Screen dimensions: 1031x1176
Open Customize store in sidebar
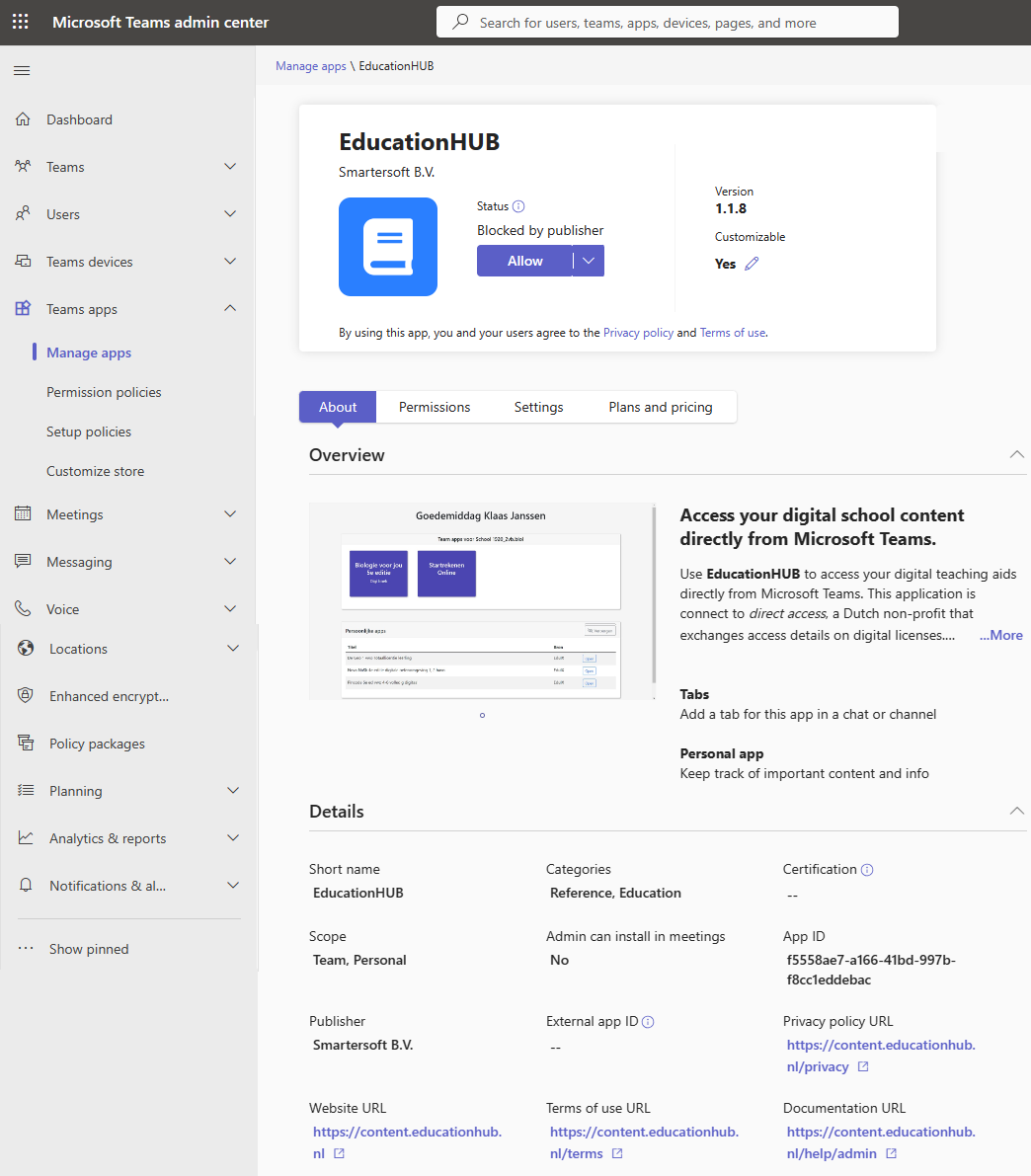click(x=95, y=471)
